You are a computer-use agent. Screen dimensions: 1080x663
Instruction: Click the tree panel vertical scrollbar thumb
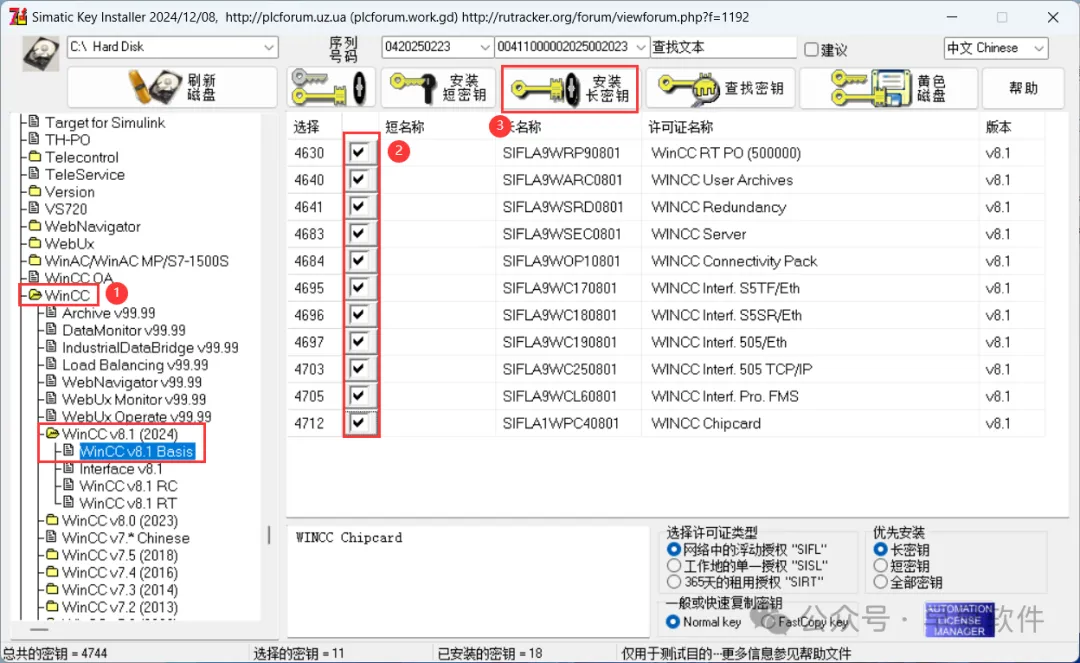(x=269, y=535)
